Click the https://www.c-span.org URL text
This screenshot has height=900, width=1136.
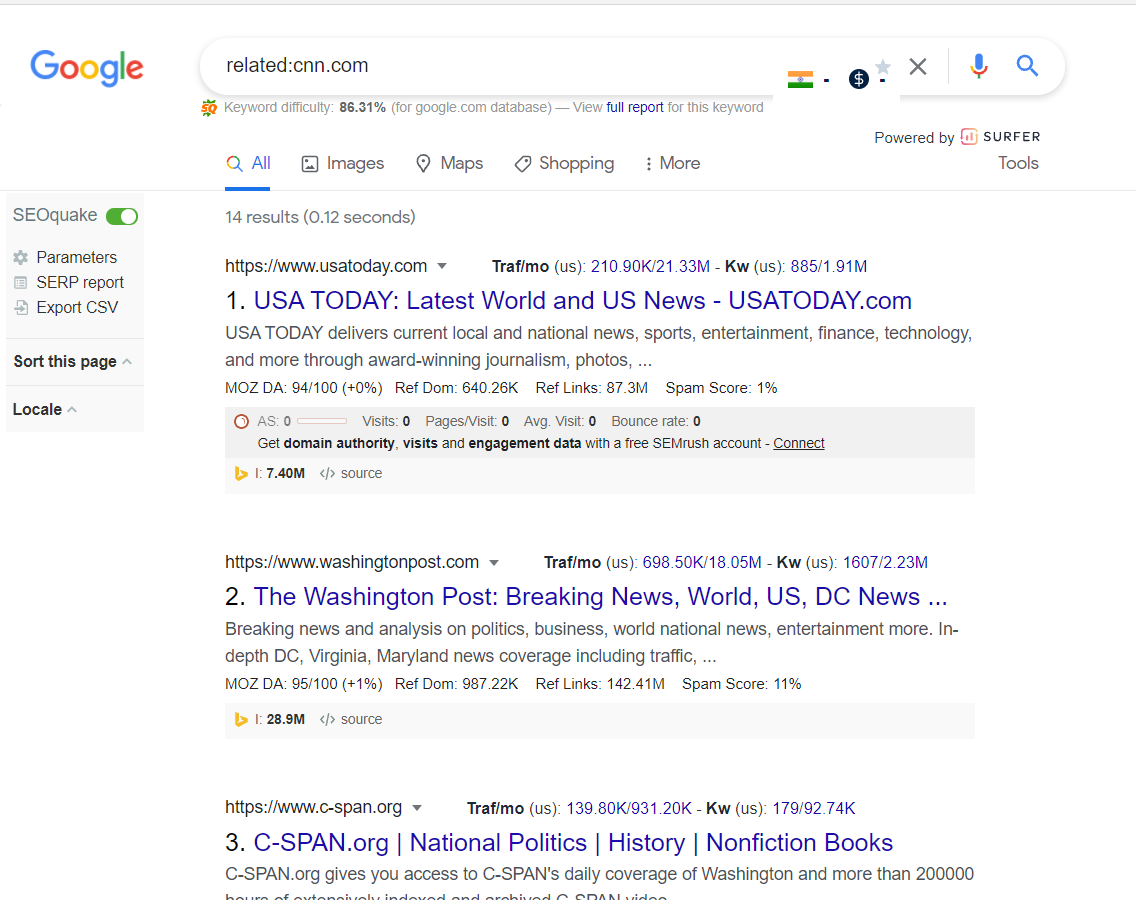pos(314,808)
